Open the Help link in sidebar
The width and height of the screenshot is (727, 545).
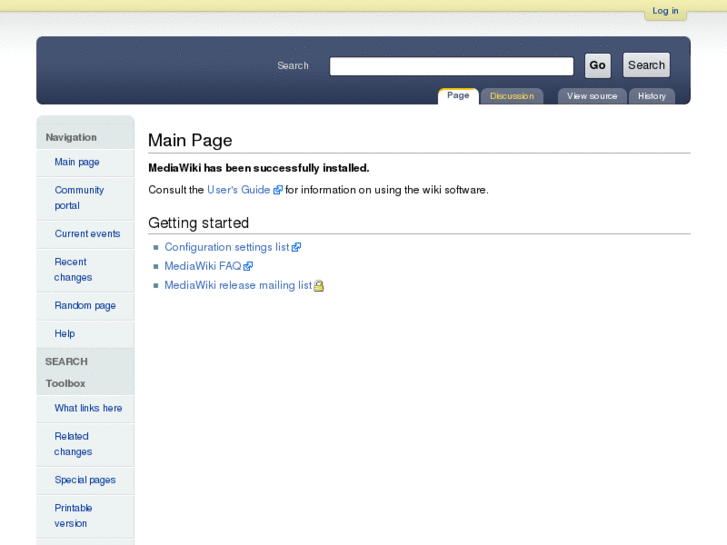(64, 333)
